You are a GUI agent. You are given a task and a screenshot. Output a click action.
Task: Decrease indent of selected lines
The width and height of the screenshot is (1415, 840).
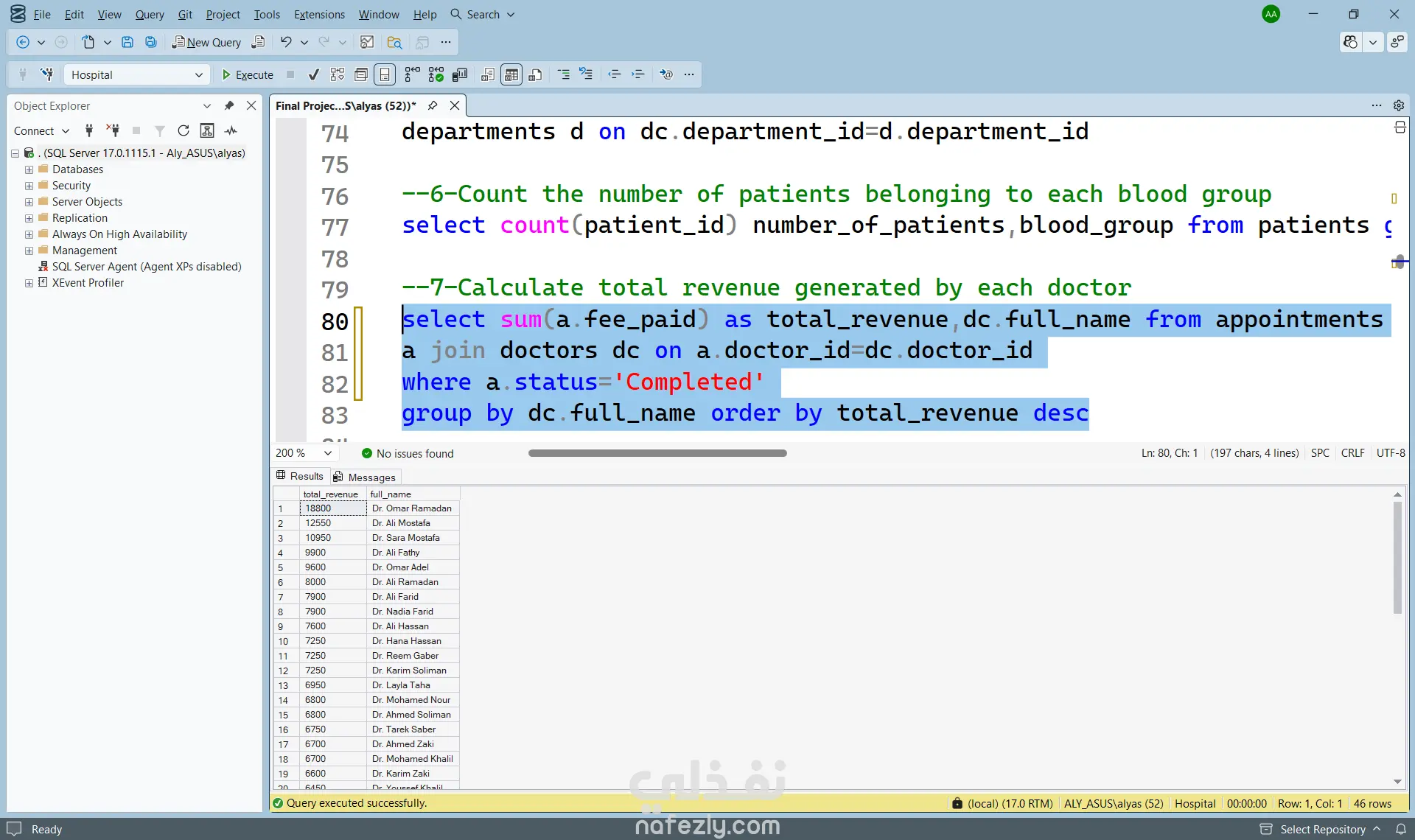click(x=615, y=74)
